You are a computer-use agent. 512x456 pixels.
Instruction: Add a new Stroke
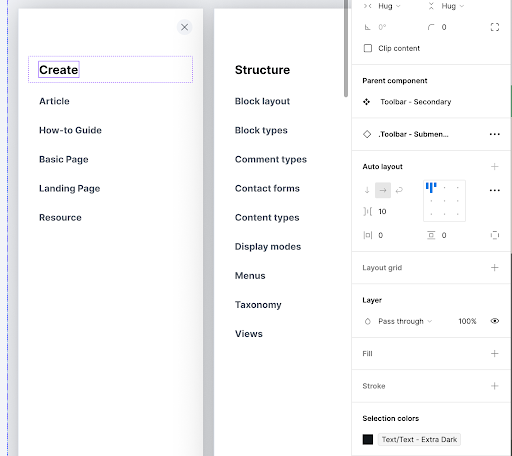[495, 386]
